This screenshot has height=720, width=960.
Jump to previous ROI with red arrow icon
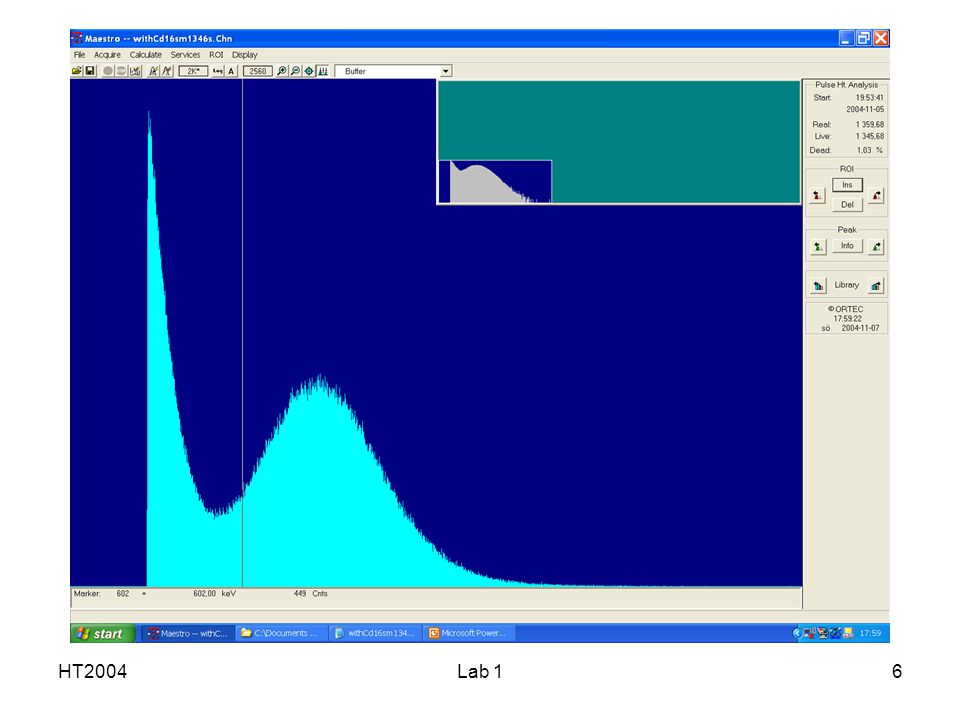tap(817, 195)
